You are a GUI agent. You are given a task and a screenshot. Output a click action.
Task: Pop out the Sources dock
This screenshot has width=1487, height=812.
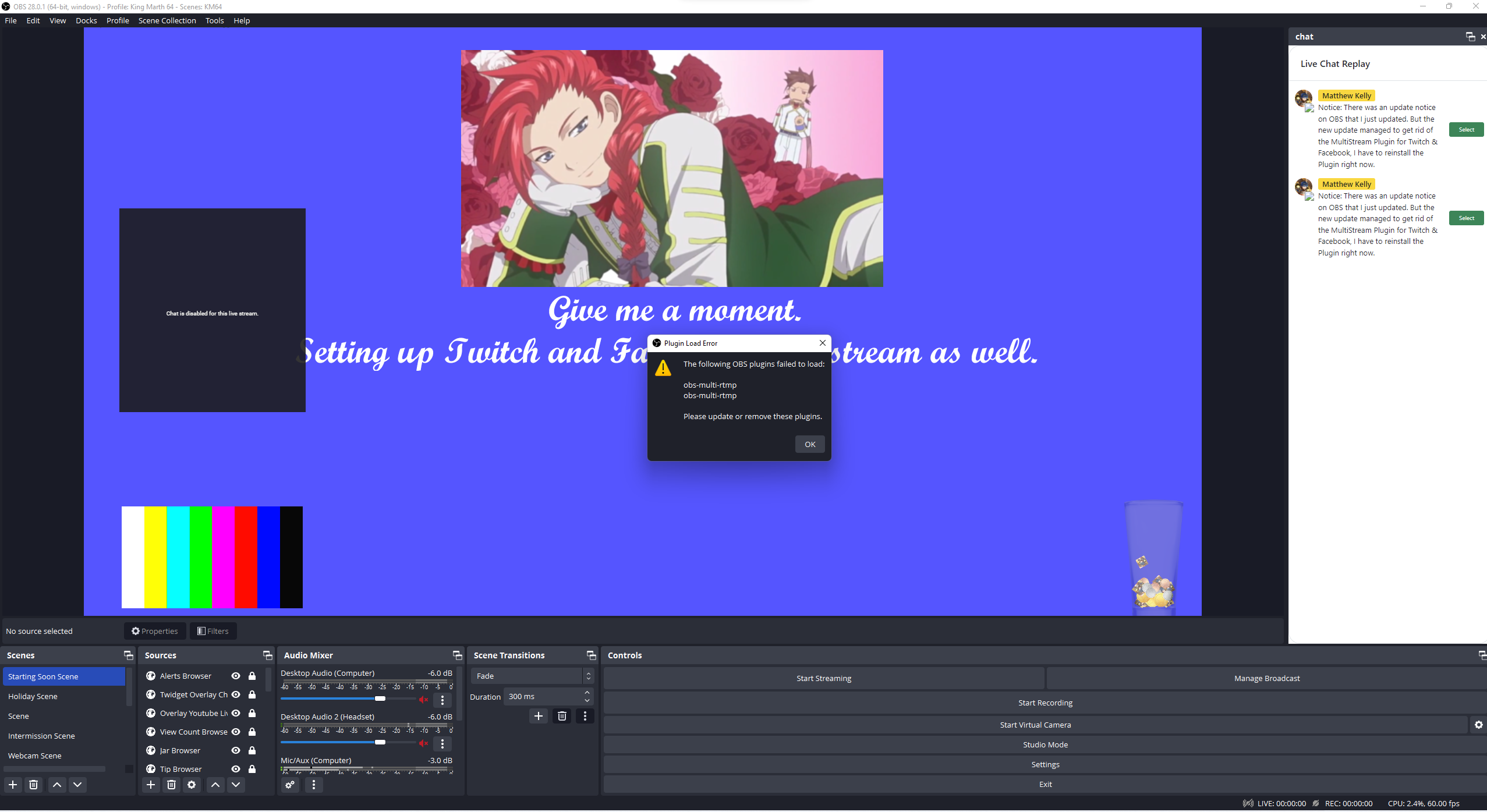(x=268, y=655)
